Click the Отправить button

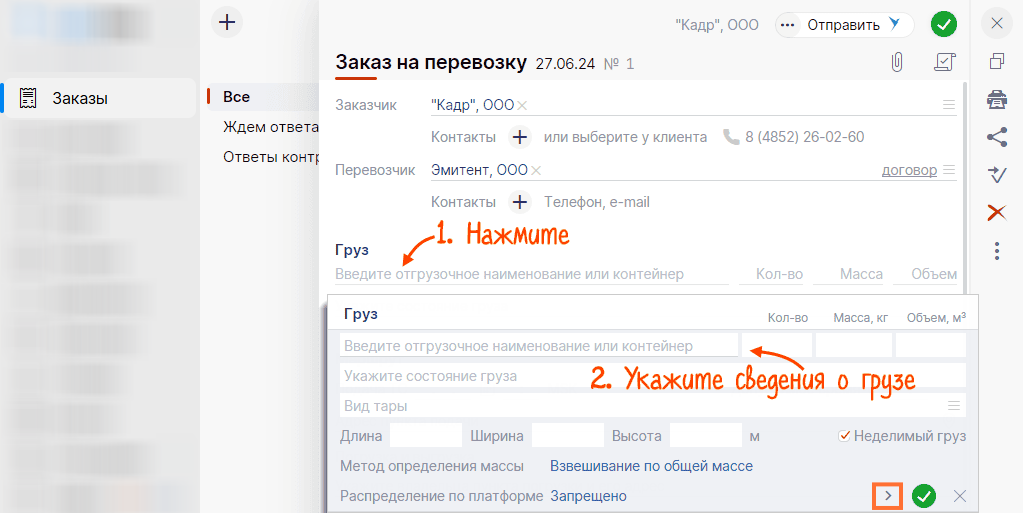point(853,25)
